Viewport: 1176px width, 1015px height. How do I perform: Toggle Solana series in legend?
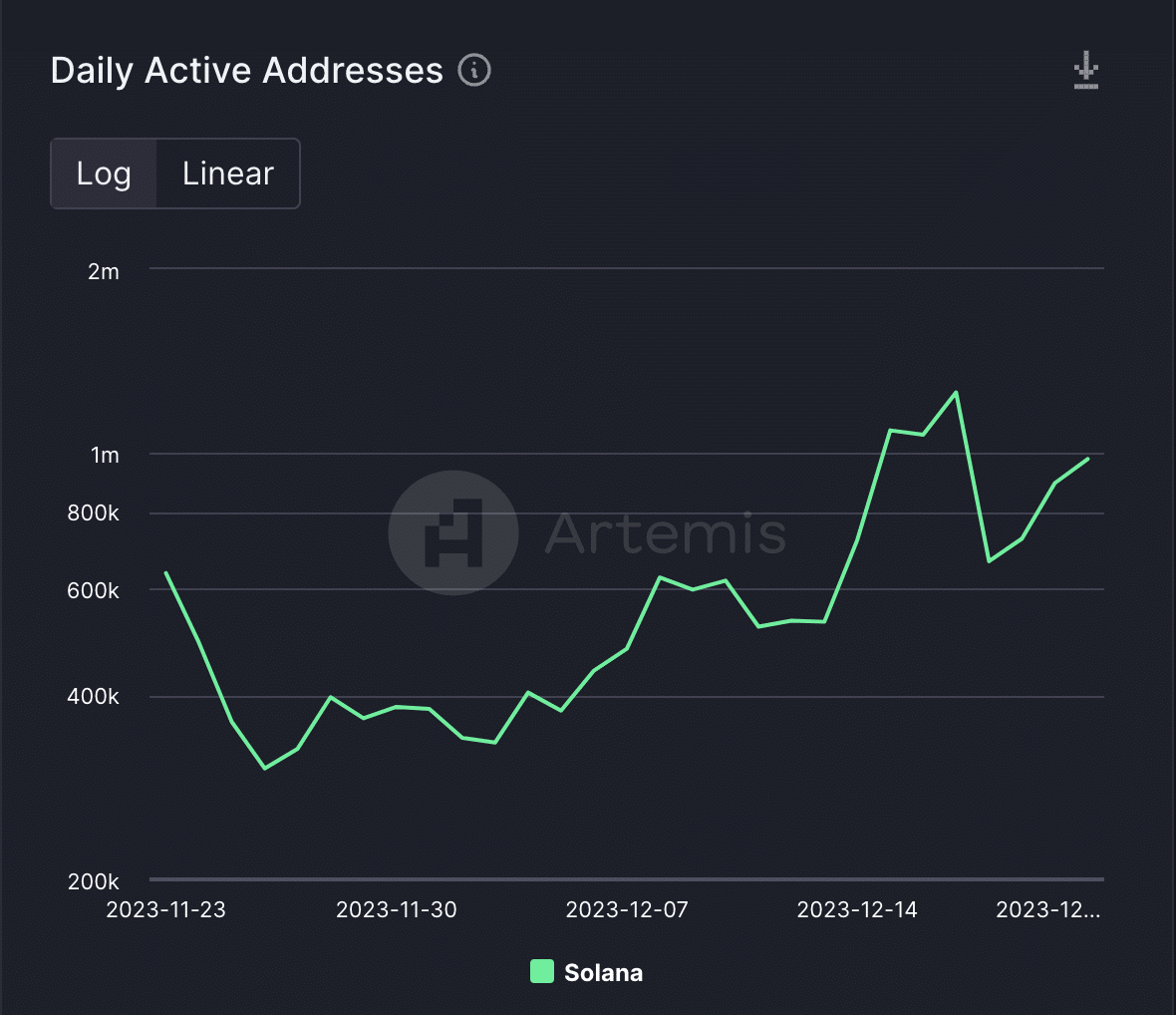(x=586, y=972)
